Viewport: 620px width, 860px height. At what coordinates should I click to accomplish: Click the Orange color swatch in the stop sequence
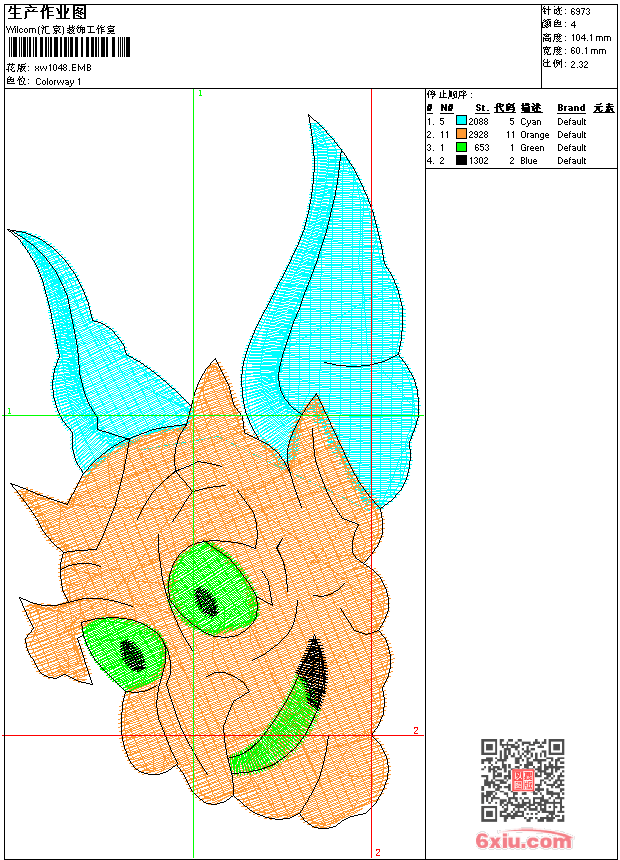pos(461,134)
